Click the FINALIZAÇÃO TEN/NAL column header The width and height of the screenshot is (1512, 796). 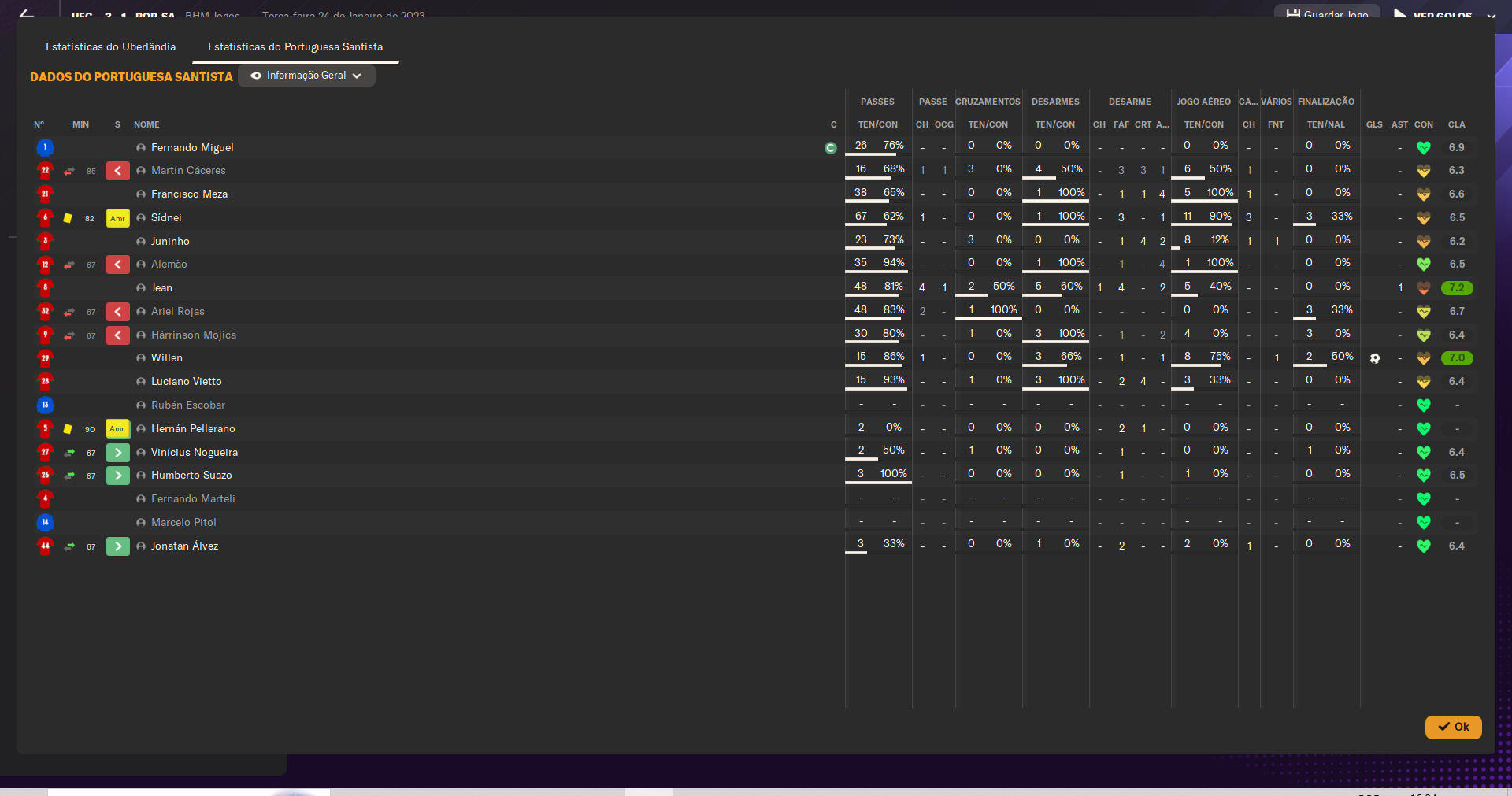pos(1326,124)
